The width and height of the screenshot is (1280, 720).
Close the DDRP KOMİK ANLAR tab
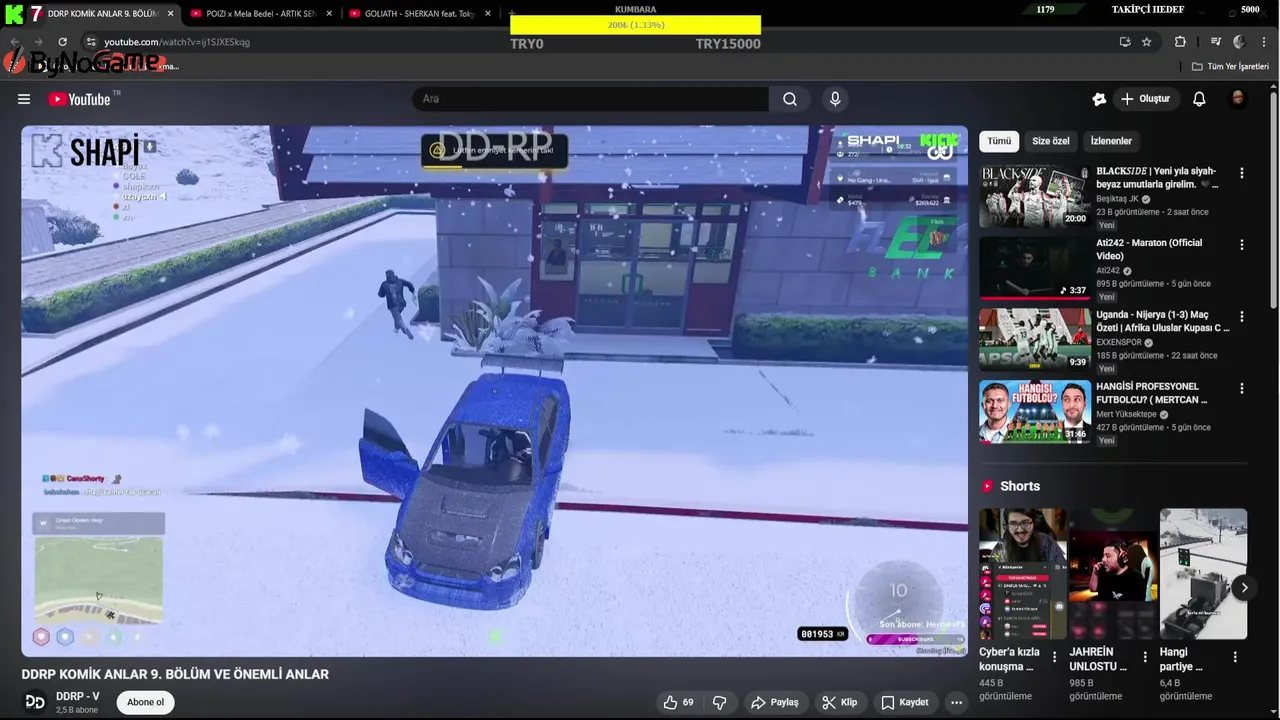click(x=170, y=14)
